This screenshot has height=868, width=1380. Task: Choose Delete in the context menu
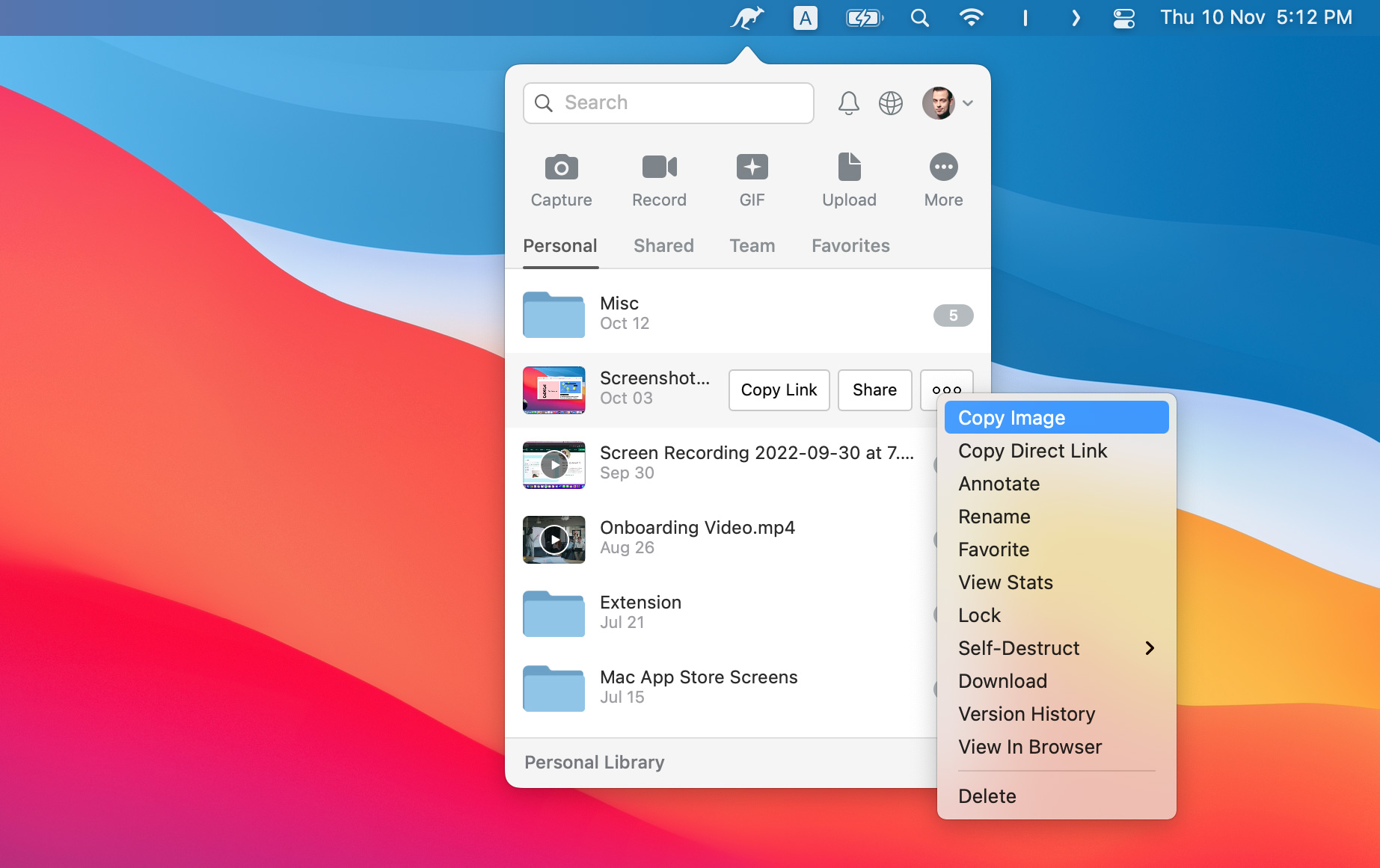tap(987, 796)
